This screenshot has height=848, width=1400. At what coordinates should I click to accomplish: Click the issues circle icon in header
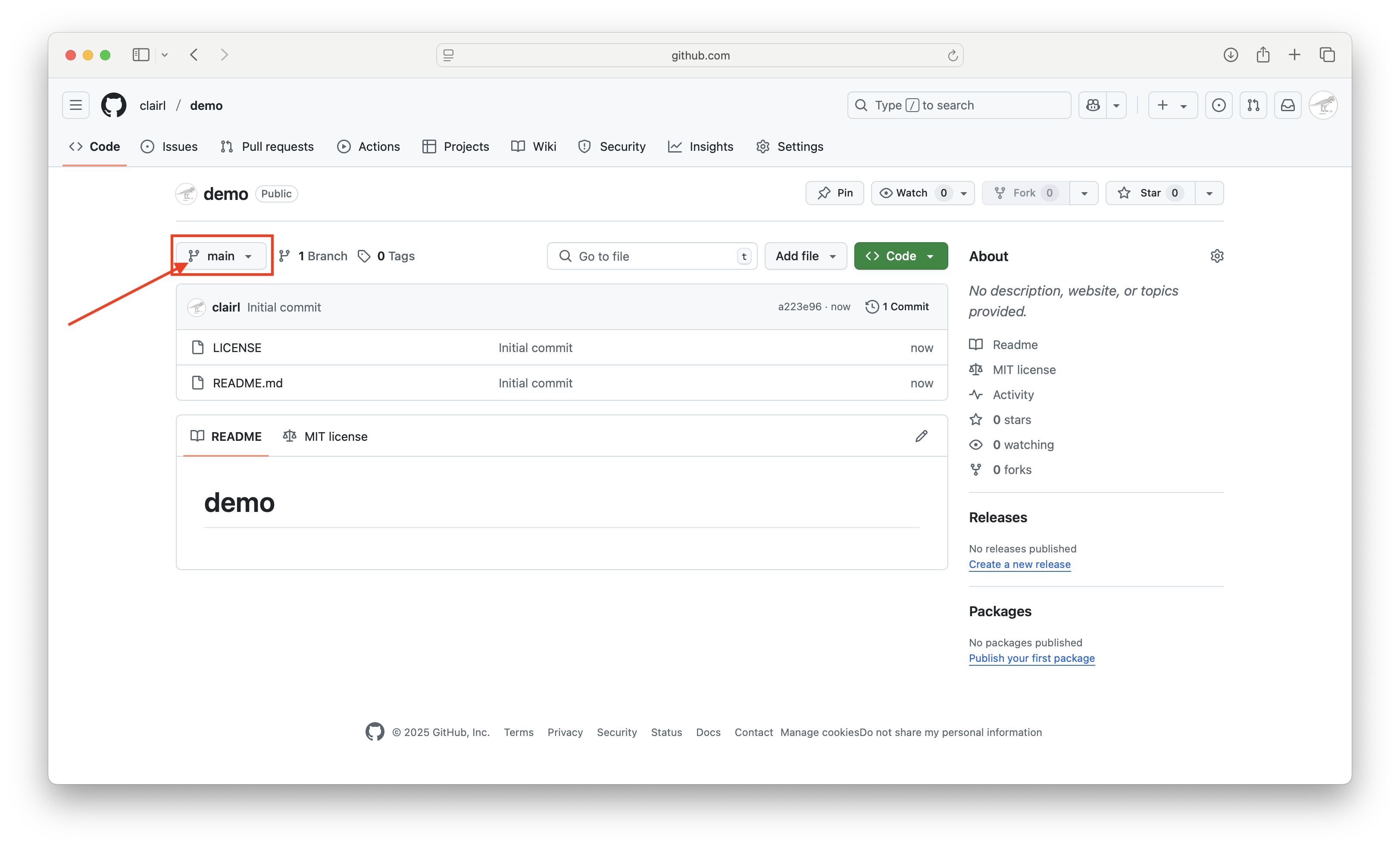[1218, 105]
